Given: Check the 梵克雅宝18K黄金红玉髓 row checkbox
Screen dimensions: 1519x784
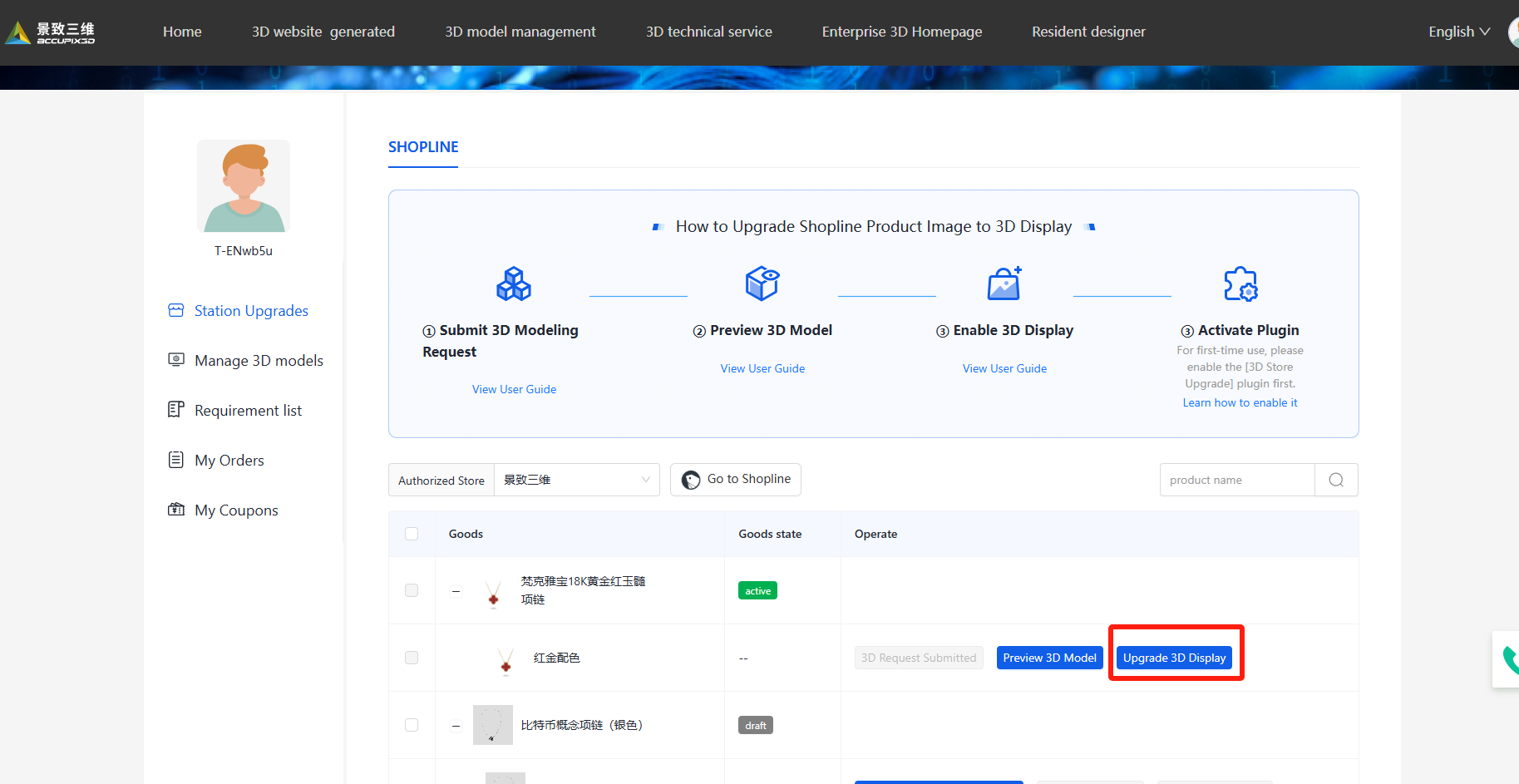Looking at the screenshot, I should [x=412, y=590].
